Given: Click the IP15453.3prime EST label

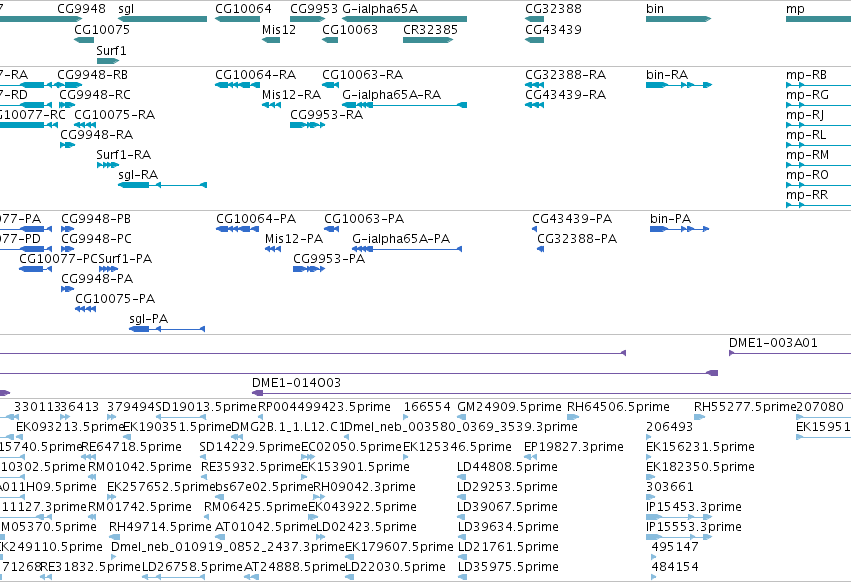Looking at the screenshot, I should pos(694,507).
